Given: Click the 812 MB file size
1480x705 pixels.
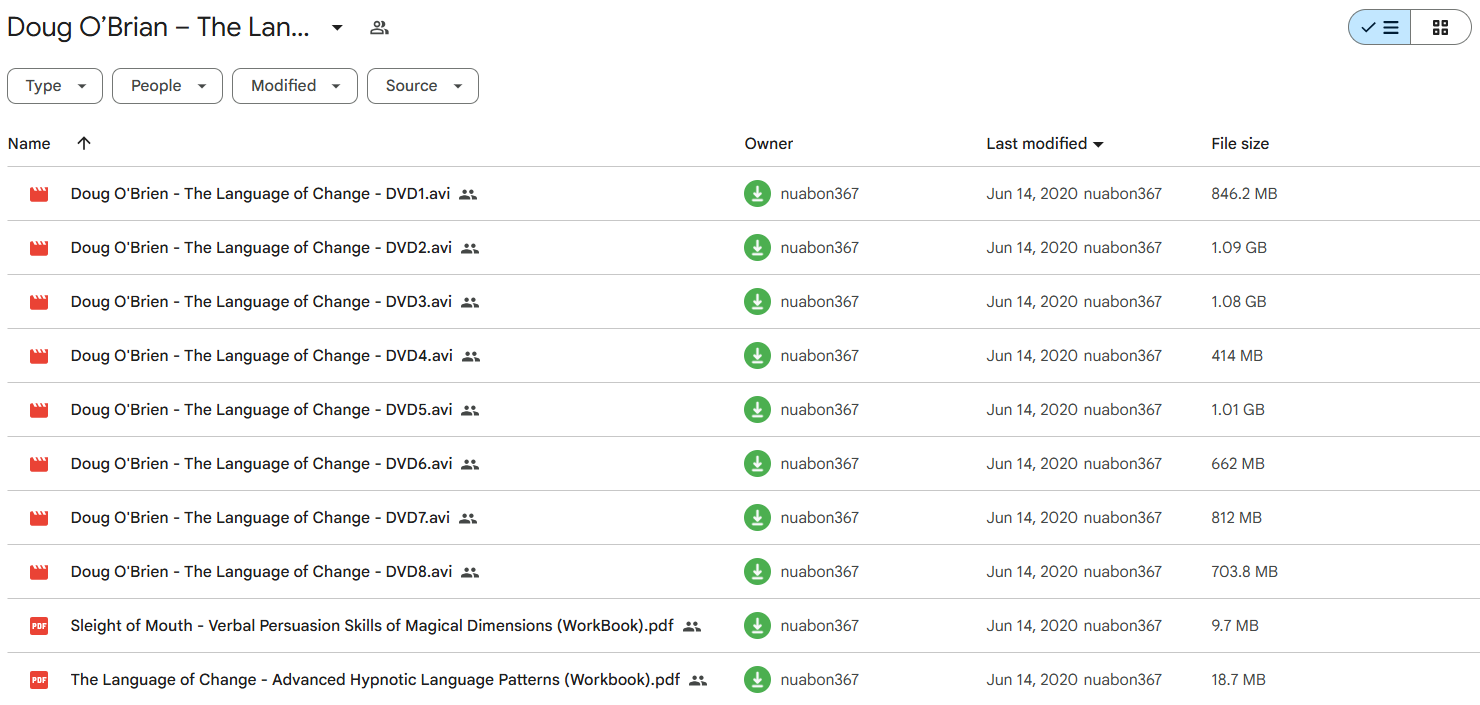Looking at the screenshot, I should click(x=1236, y=518).
